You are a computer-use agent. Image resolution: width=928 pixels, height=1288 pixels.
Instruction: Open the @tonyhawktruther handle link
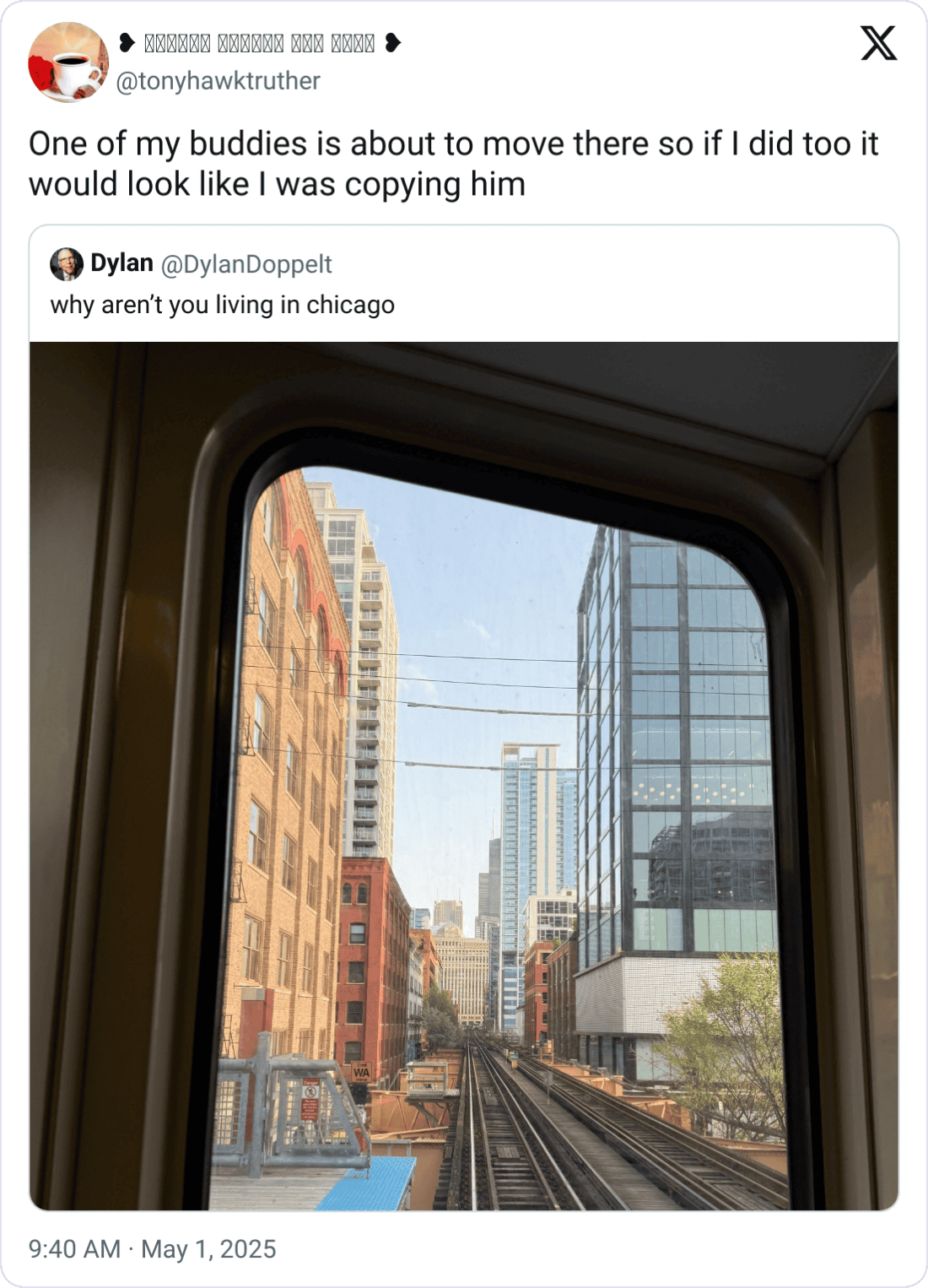(x=218, y=81)
